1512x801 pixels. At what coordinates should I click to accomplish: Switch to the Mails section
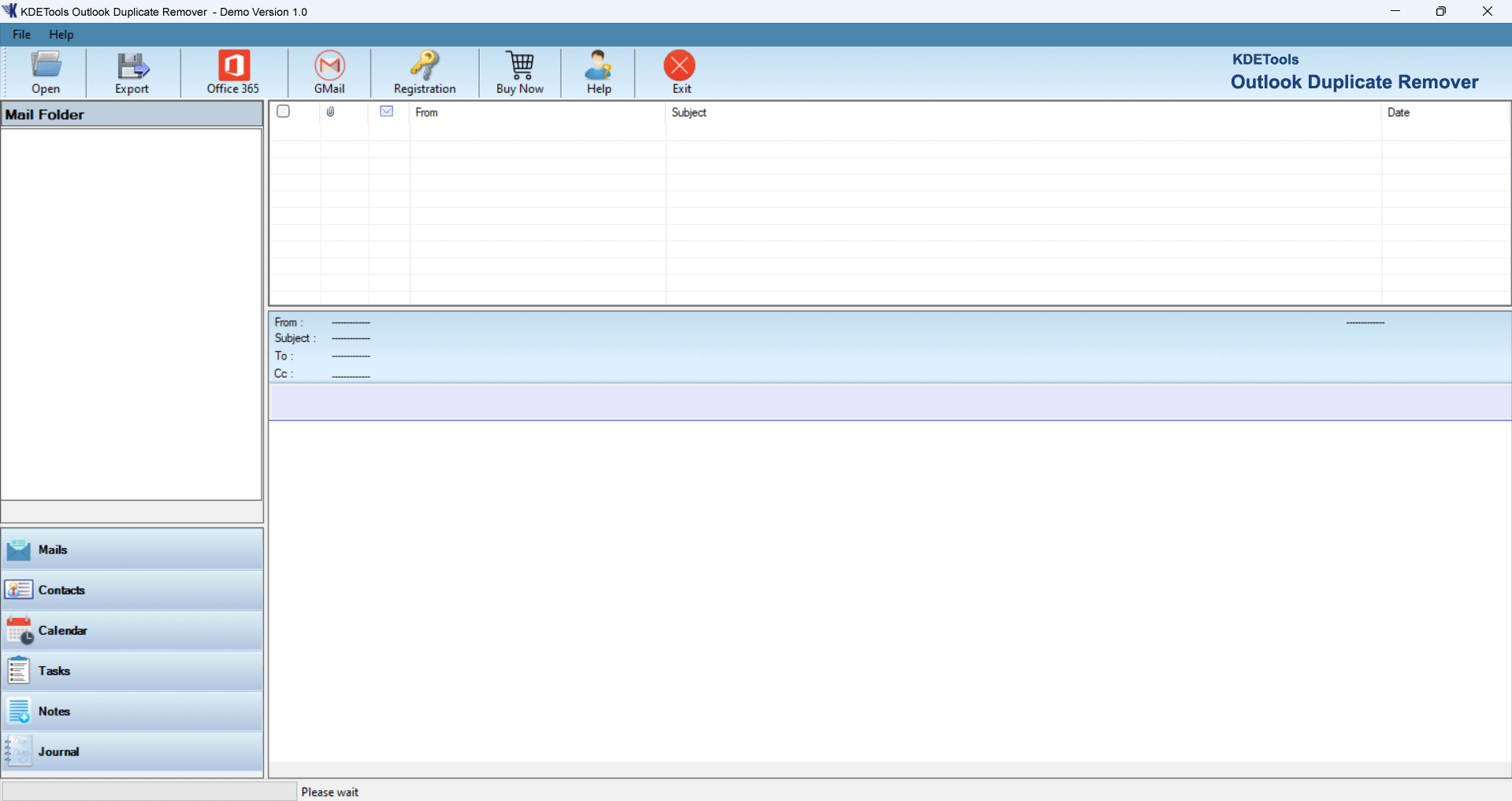tap(132, 550)
